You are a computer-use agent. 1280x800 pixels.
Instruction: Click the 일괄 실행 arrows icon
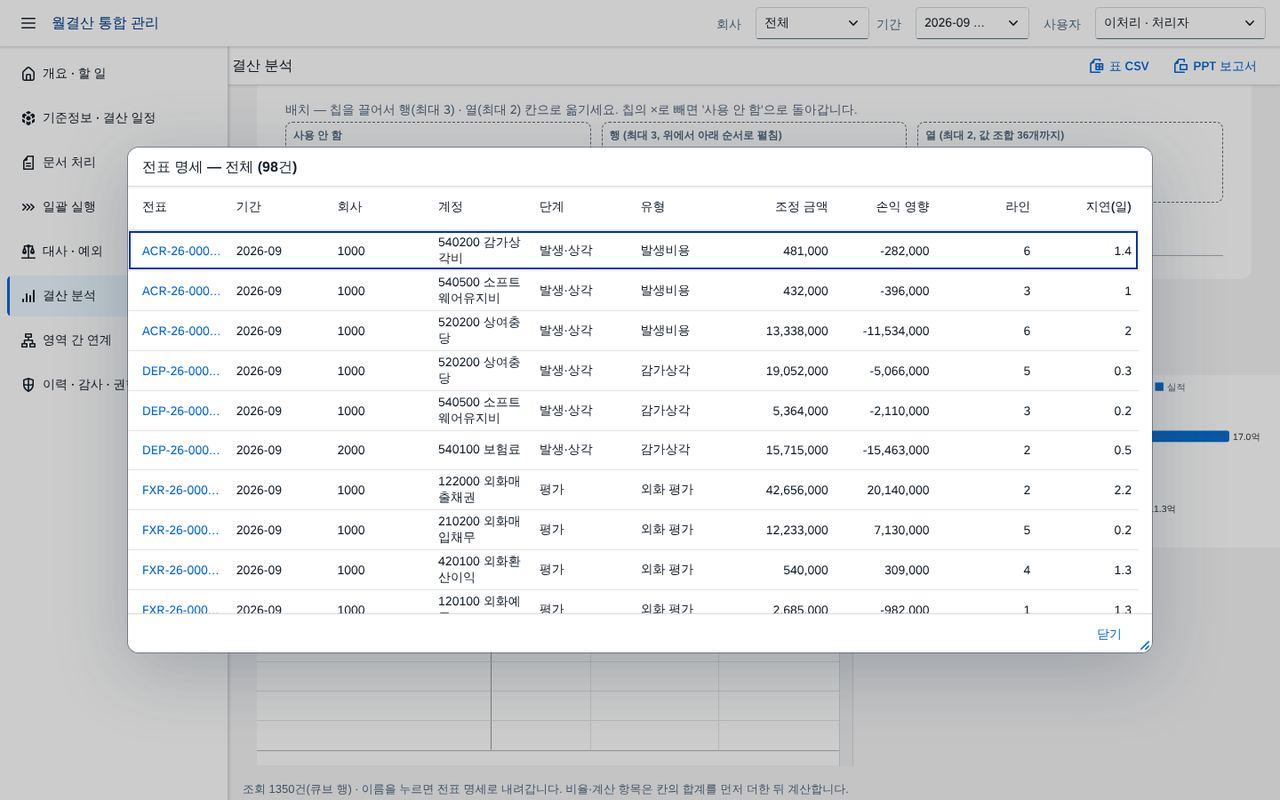[x=28, y=207]
